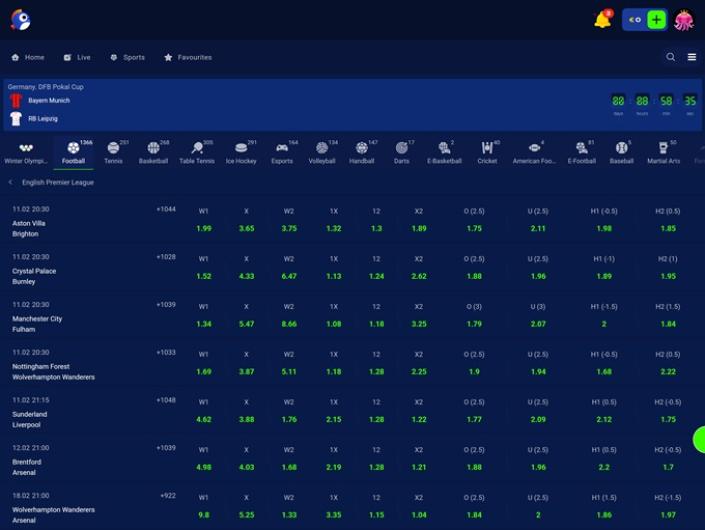Screen dimensions: 705x530
Task: Click the search magnifier icon
Action: (x=671, y=57)
